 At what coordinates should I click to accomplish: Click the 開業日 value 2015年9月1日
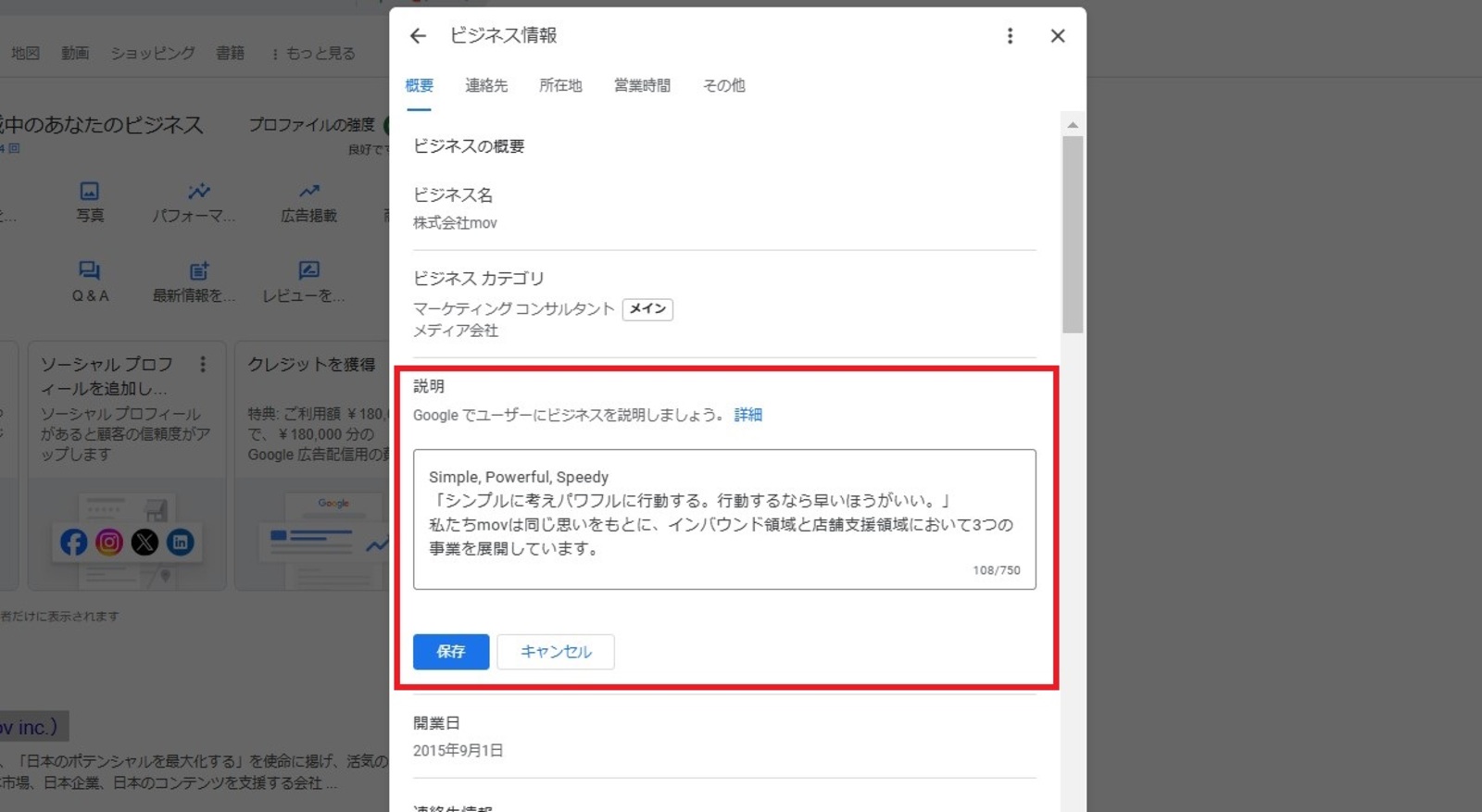click(x=458, y=750)
